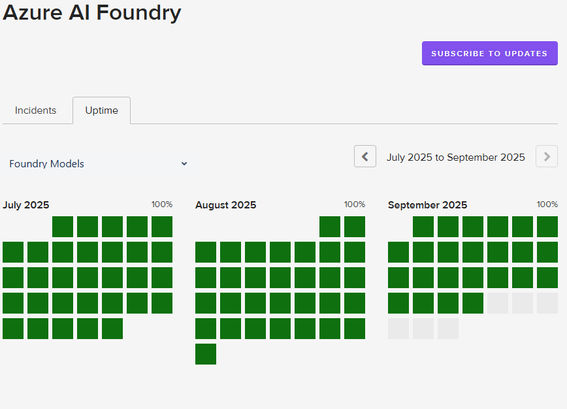The image size is (567, 409).
Task: Go to previous months with left chevron
Action: tap(365, 156)
